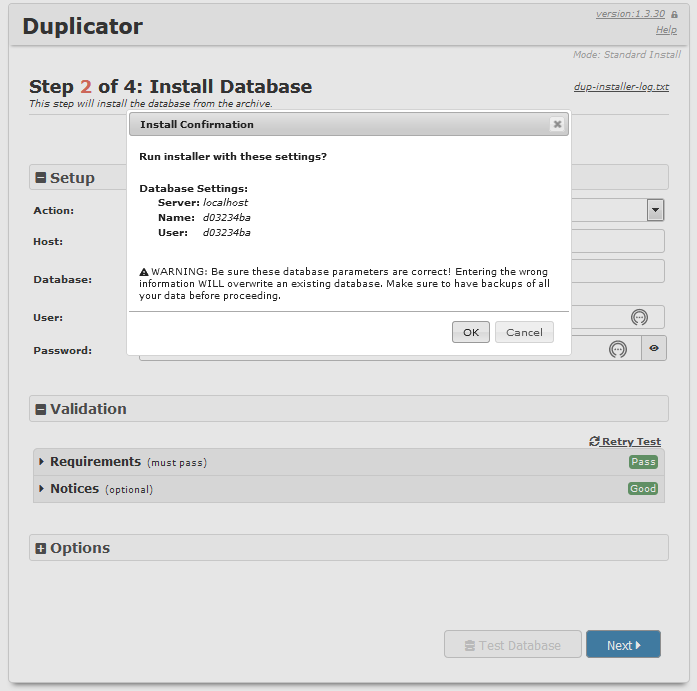697x691 pixels.
Task: Click the Retry Test link
Action: pos(625,441)
